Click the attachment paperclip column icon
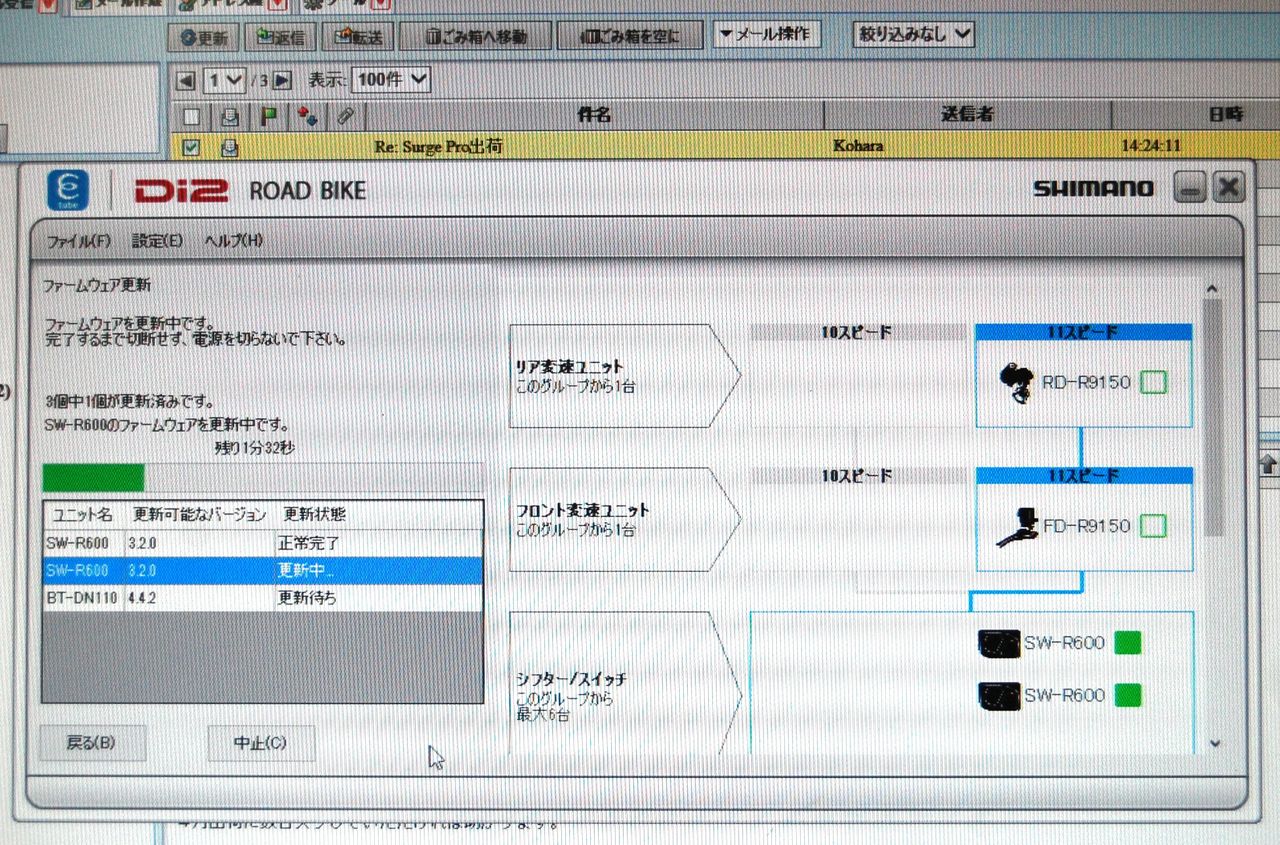The height and width of the screenshot is (845, 1280). 345,116
